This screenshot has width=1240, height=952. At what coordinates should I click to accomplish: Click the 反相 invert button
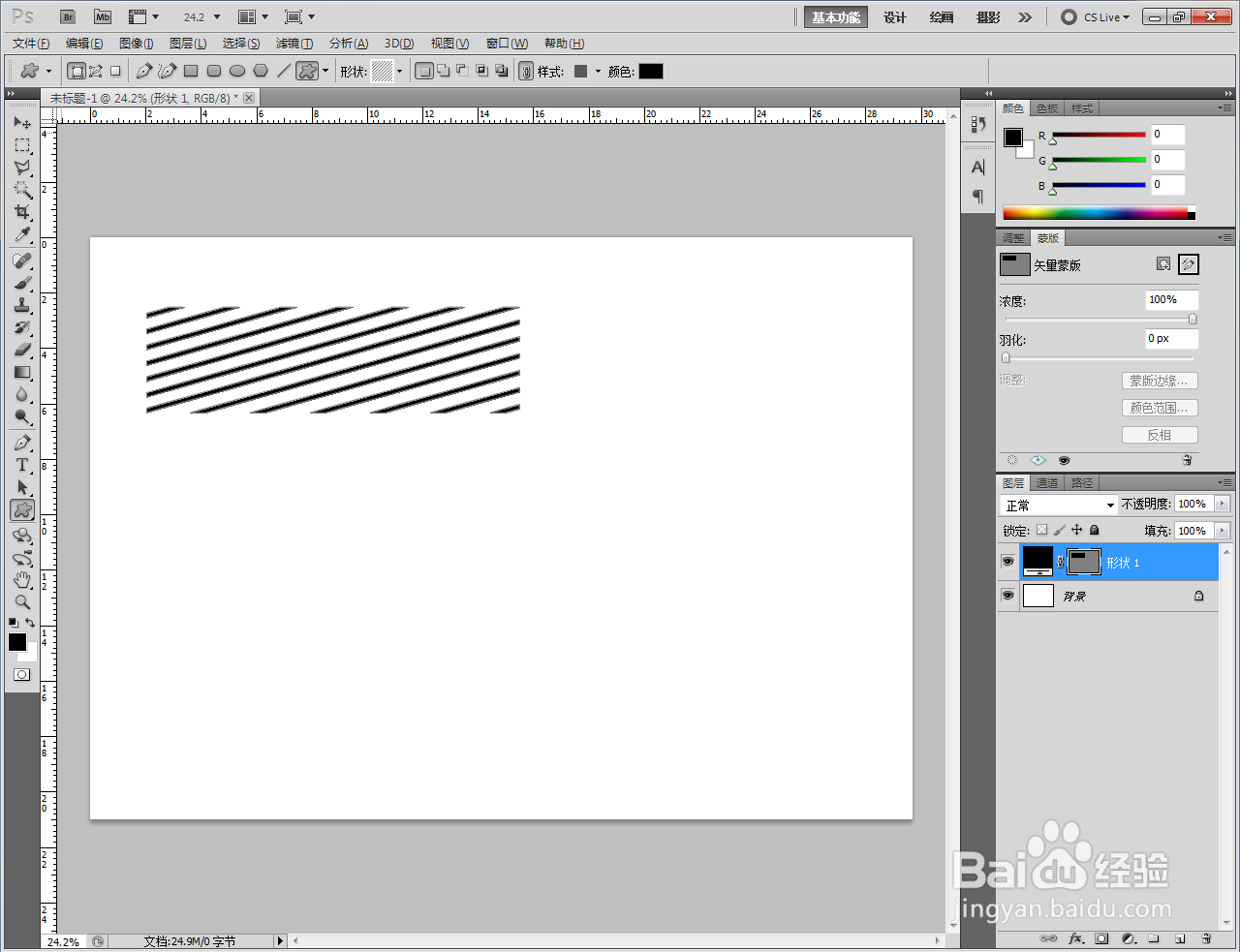(1160, 435)
